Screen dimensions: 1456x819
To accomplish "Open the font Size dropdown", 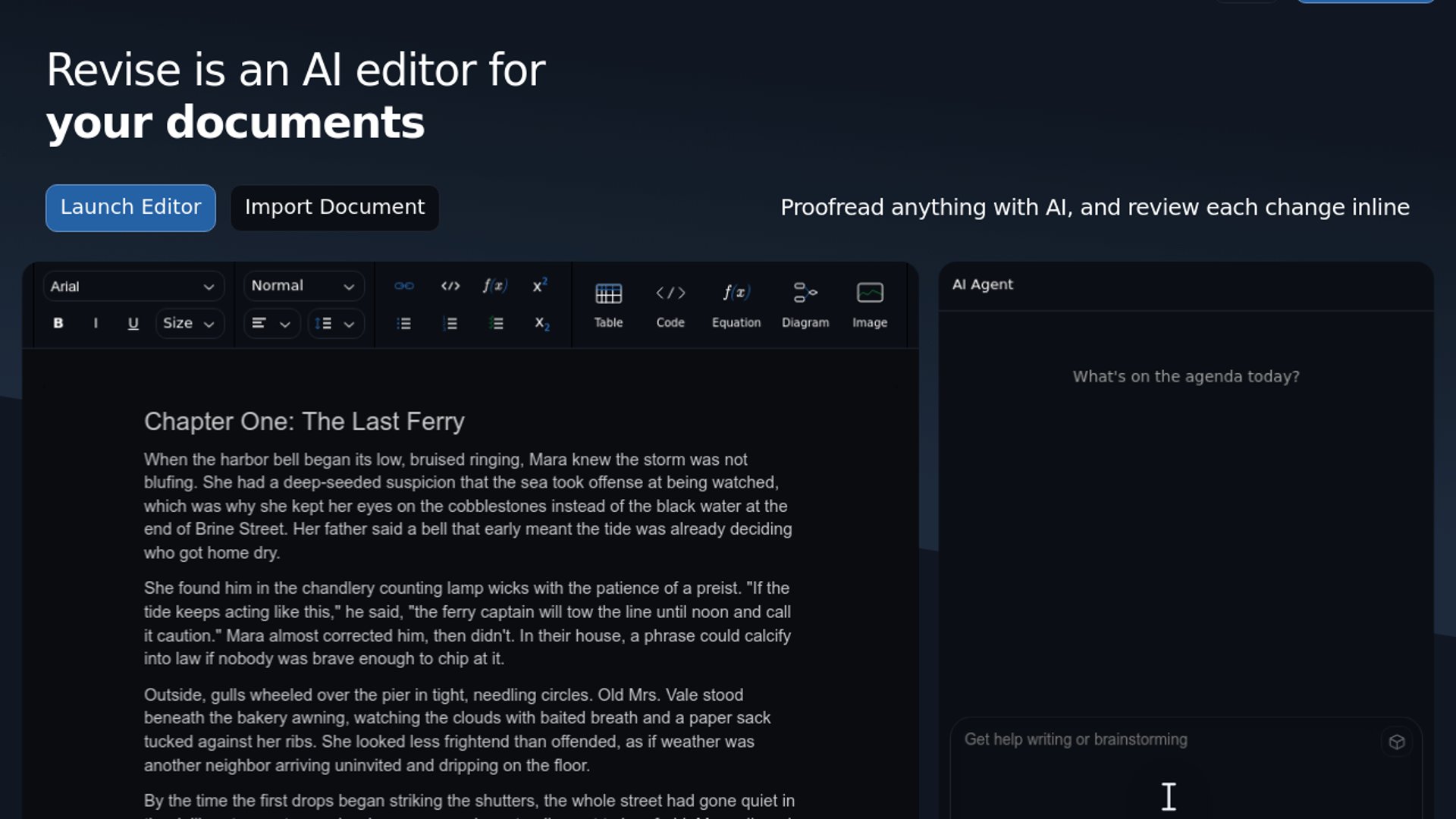I will [189, 323].
